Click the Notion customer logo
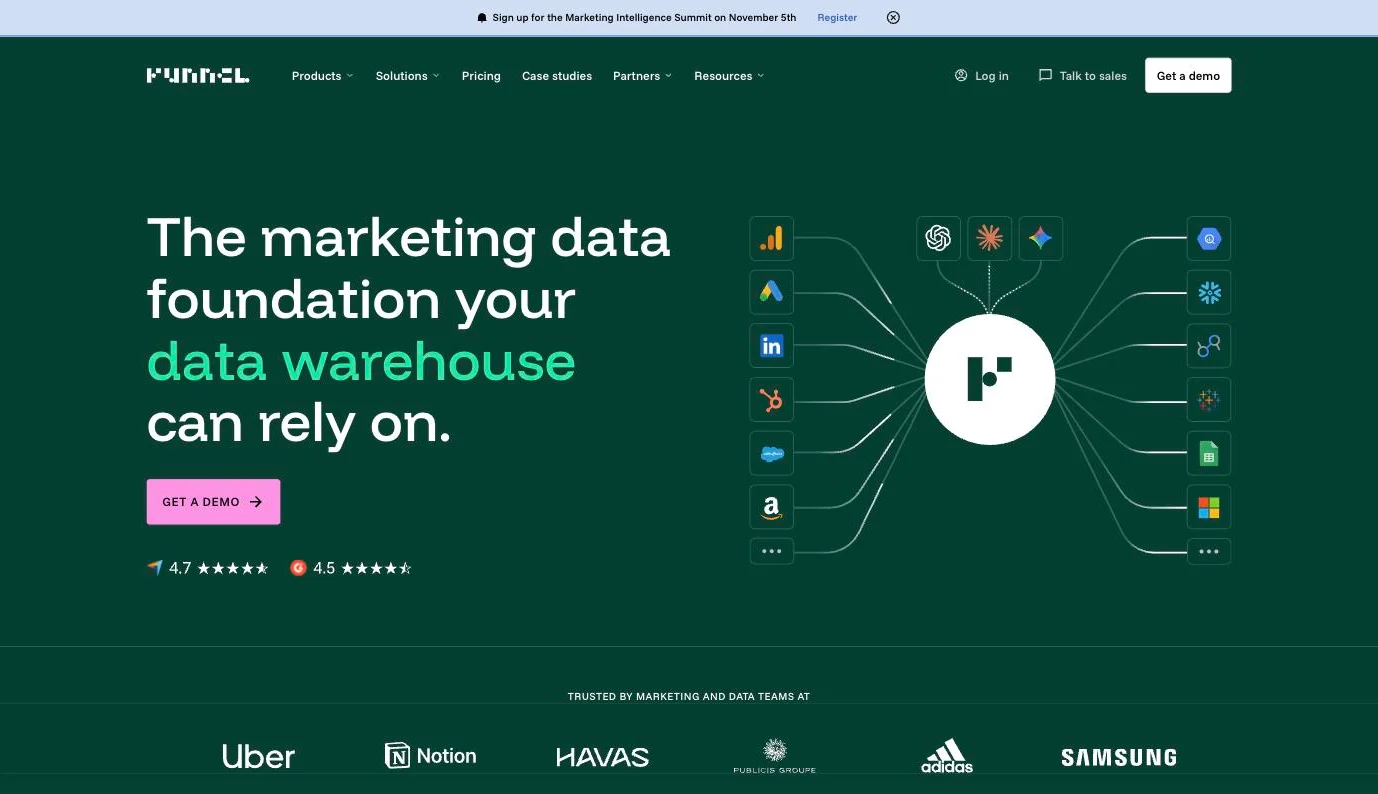1378x794 pixels. coord(431,756)
